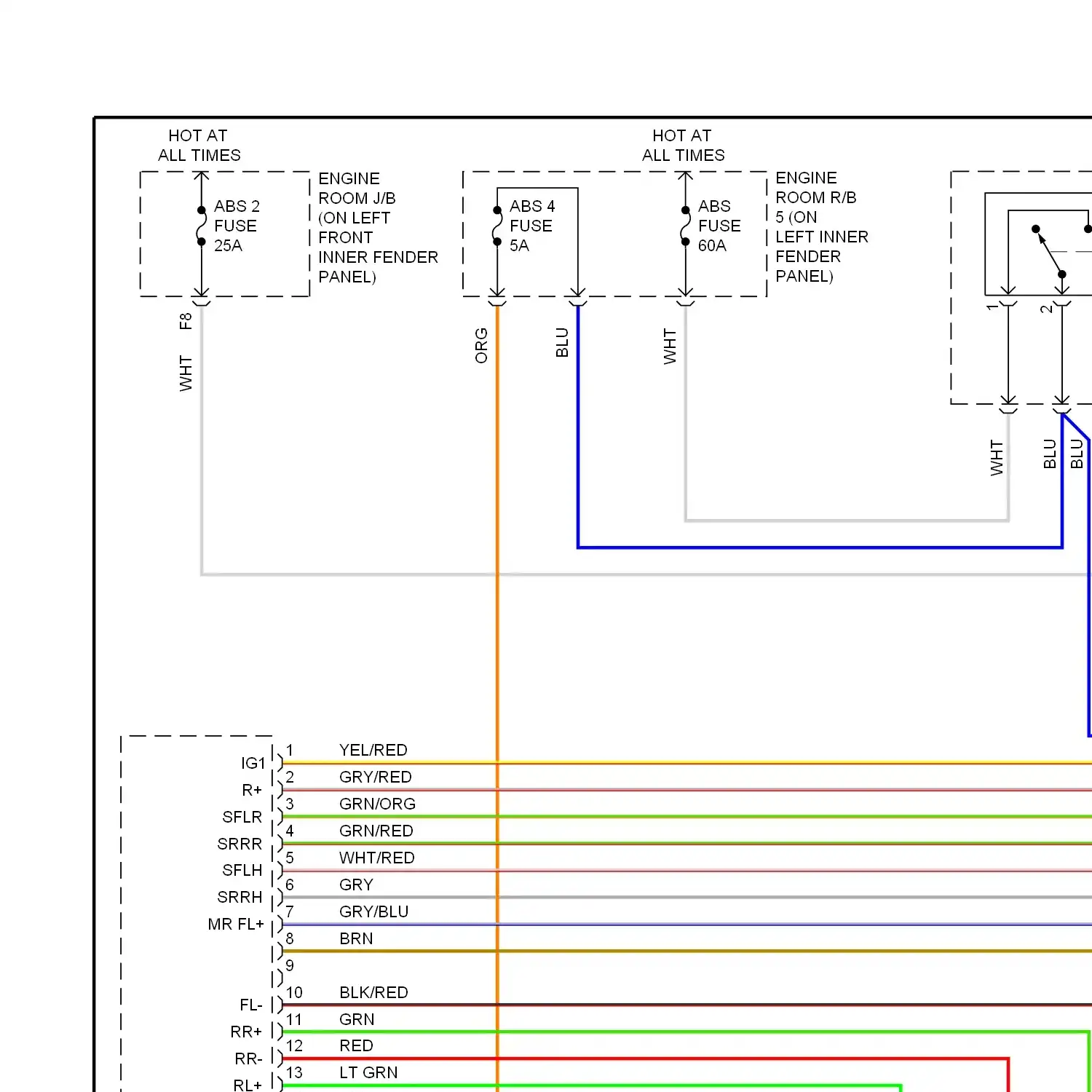Click the GRN/RED wire label at pin 4
Image resolution: width=1092 pixels, height=1092 pixels.
point(376,831)
